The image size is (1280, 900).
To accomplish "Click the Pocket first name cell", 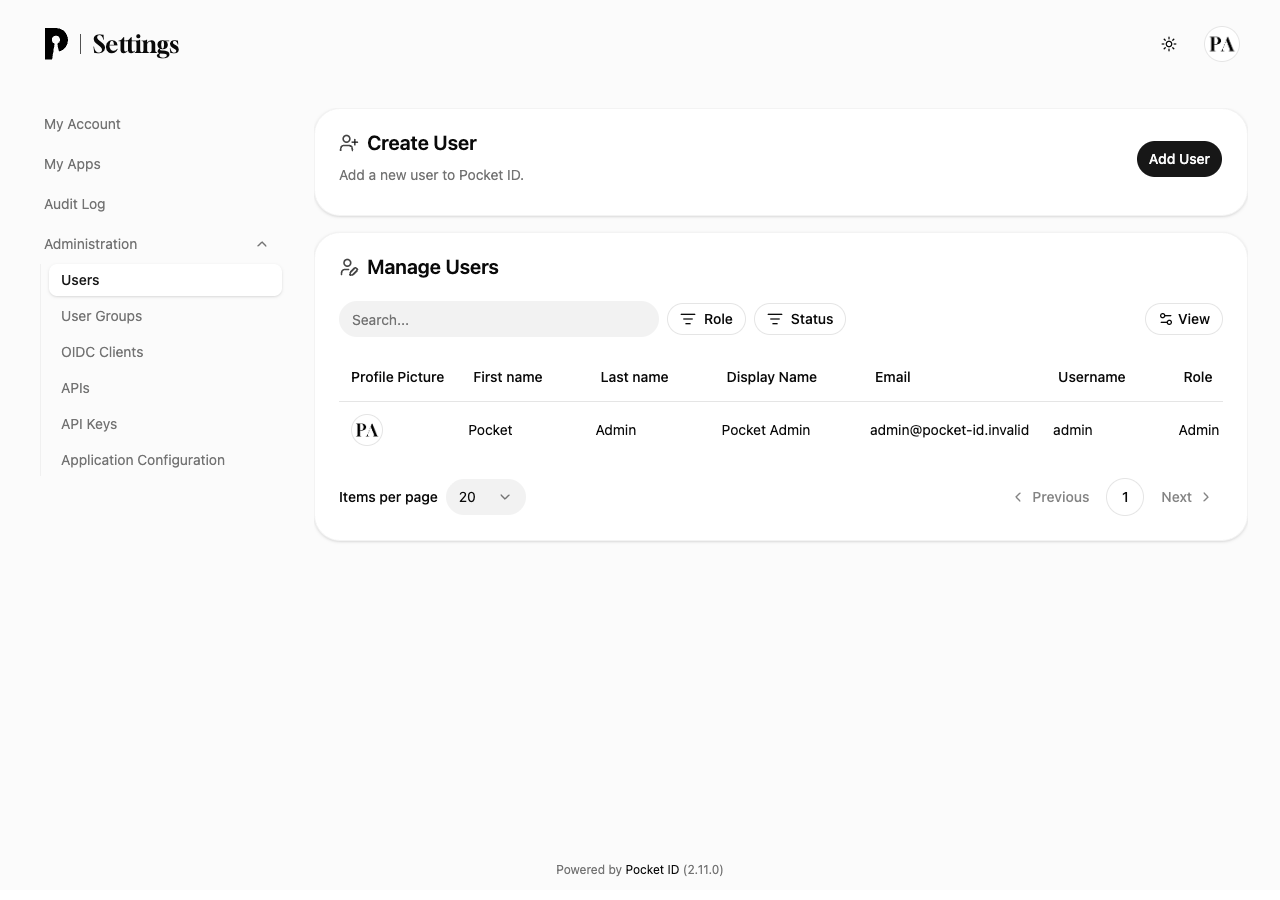I will tap(490, 430).
